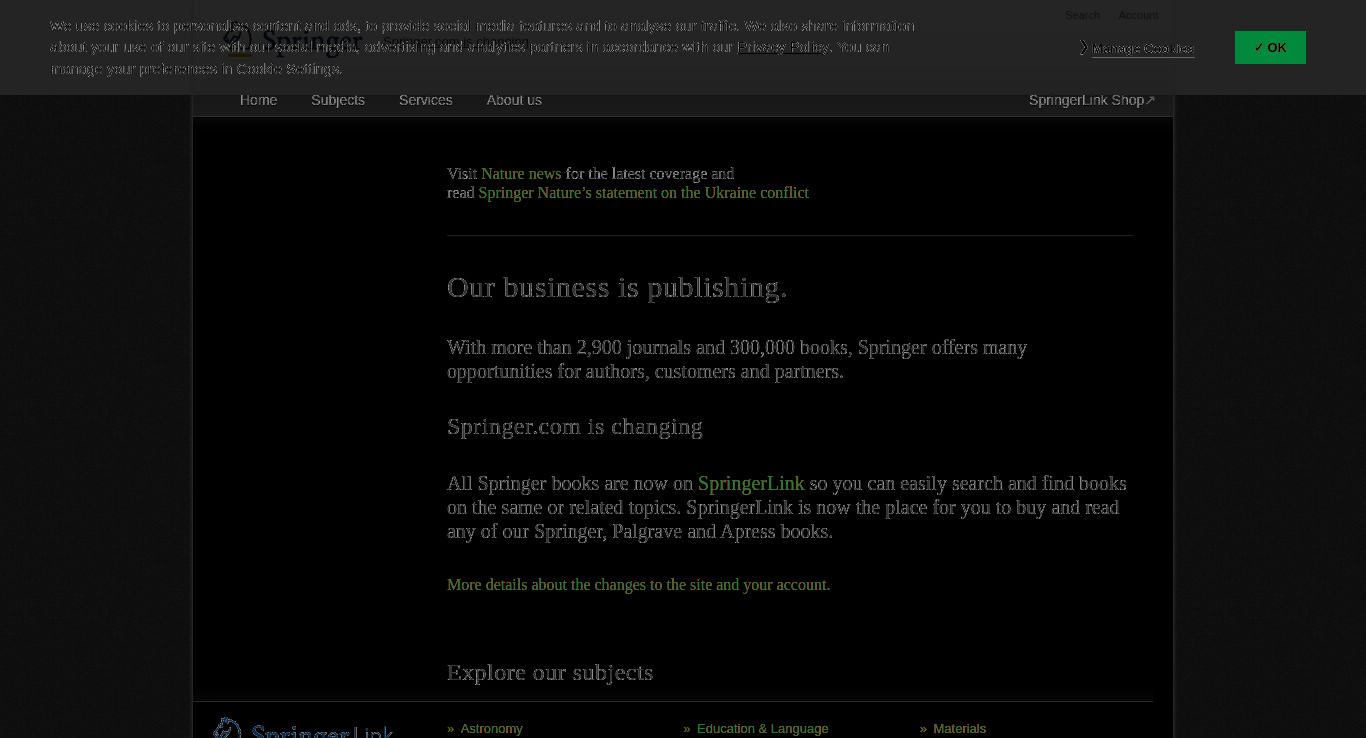
Task: Click the Search link at top
Action: coord(1082,15)
